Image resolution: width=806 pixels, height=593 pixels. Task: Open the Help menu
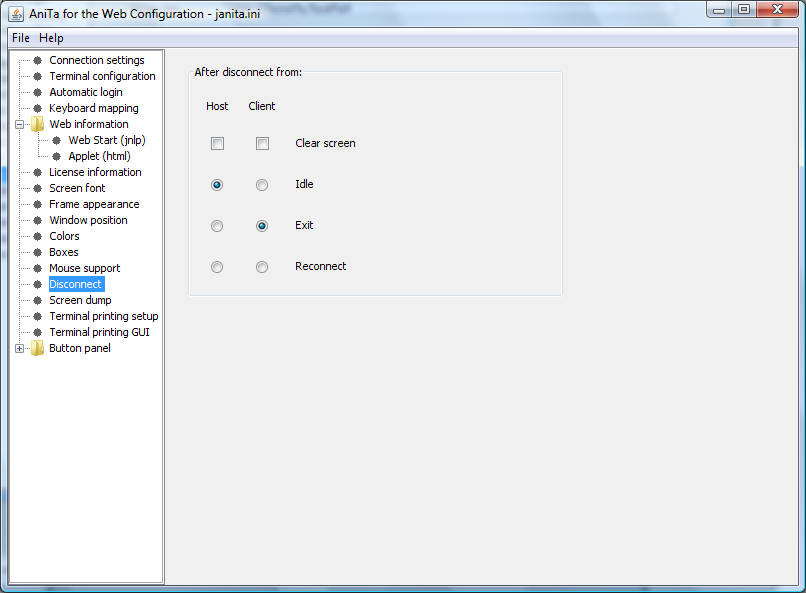point(51,38)
